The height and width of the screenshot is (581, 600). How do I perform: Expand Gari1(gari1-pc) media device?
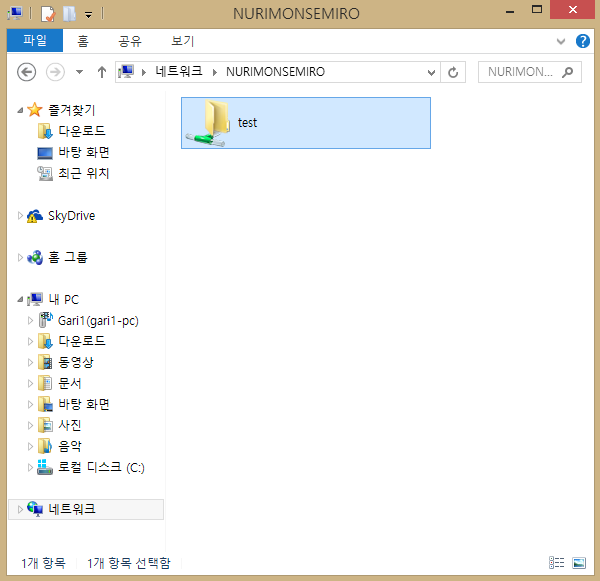pyautogui.click(x=30, y=320)
